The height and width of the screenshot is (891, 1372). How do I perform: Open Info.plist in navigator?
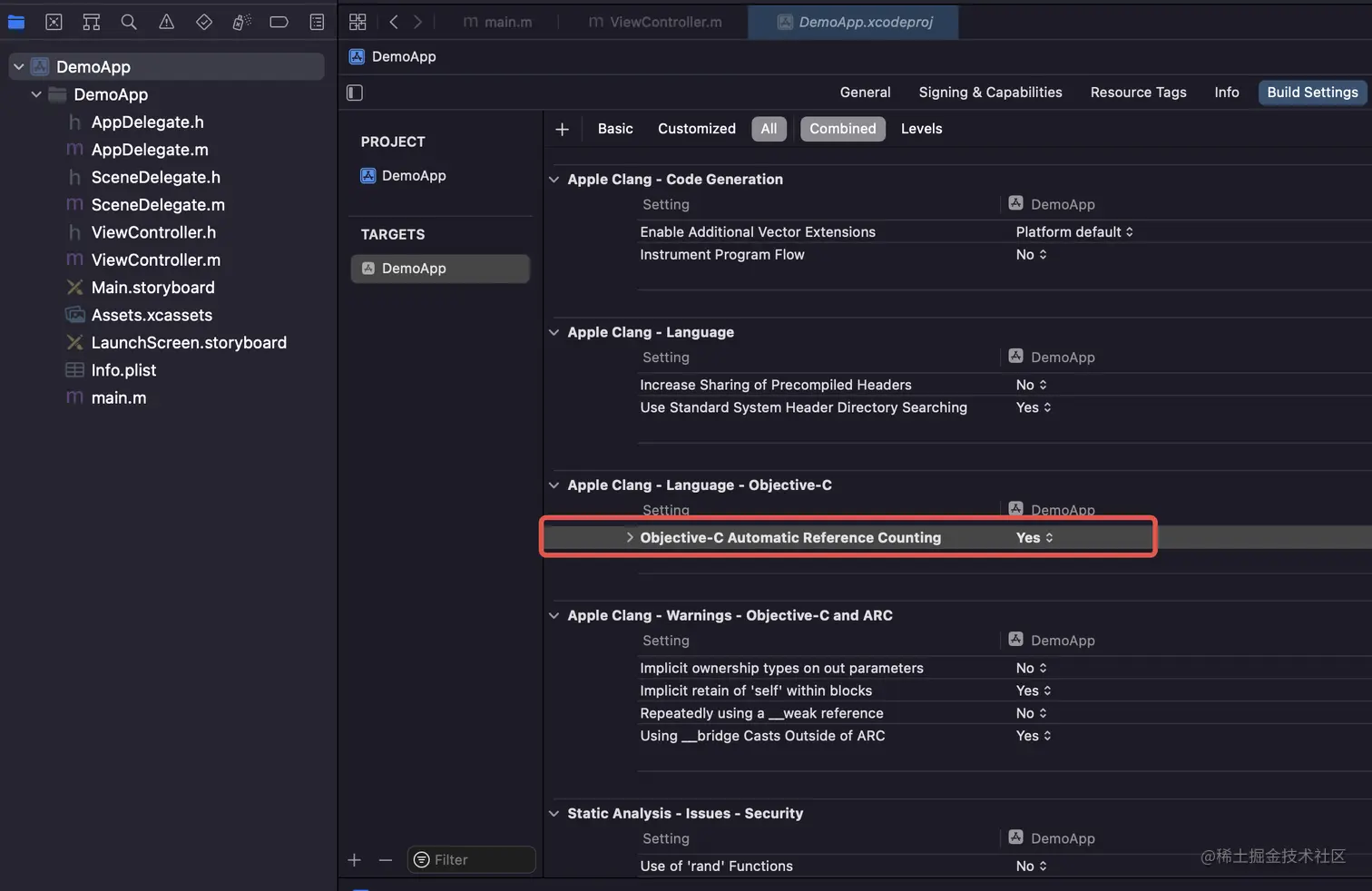[123, 370]
